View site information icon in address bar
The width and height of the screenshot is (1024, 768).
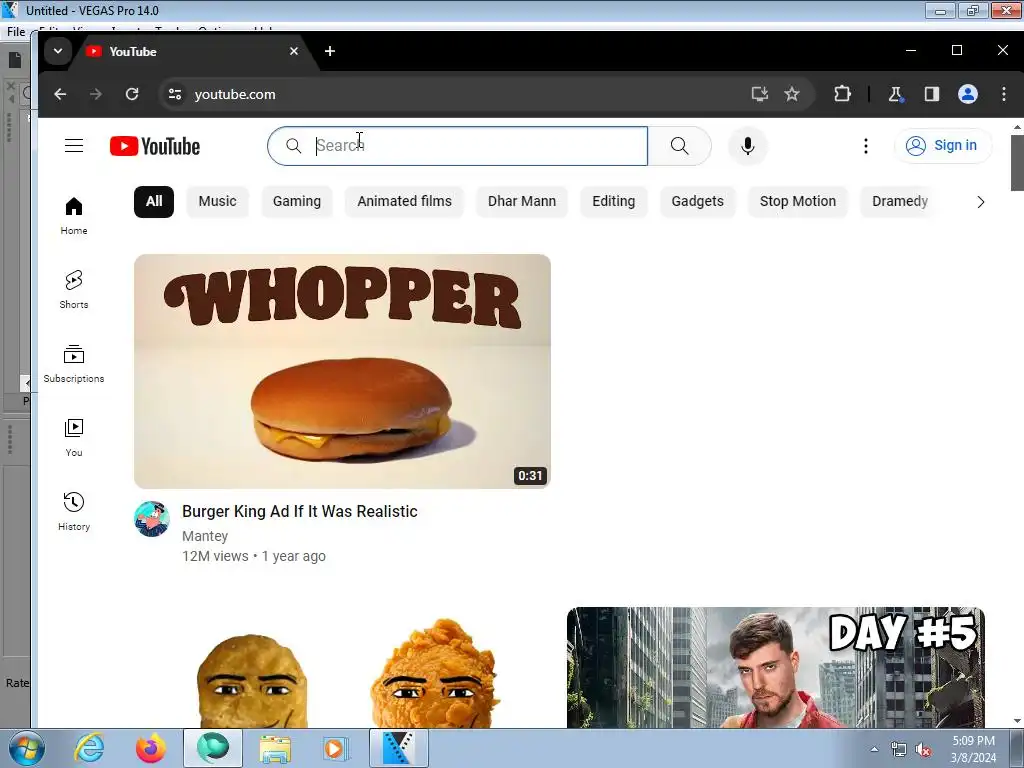(x=175, y=94)
